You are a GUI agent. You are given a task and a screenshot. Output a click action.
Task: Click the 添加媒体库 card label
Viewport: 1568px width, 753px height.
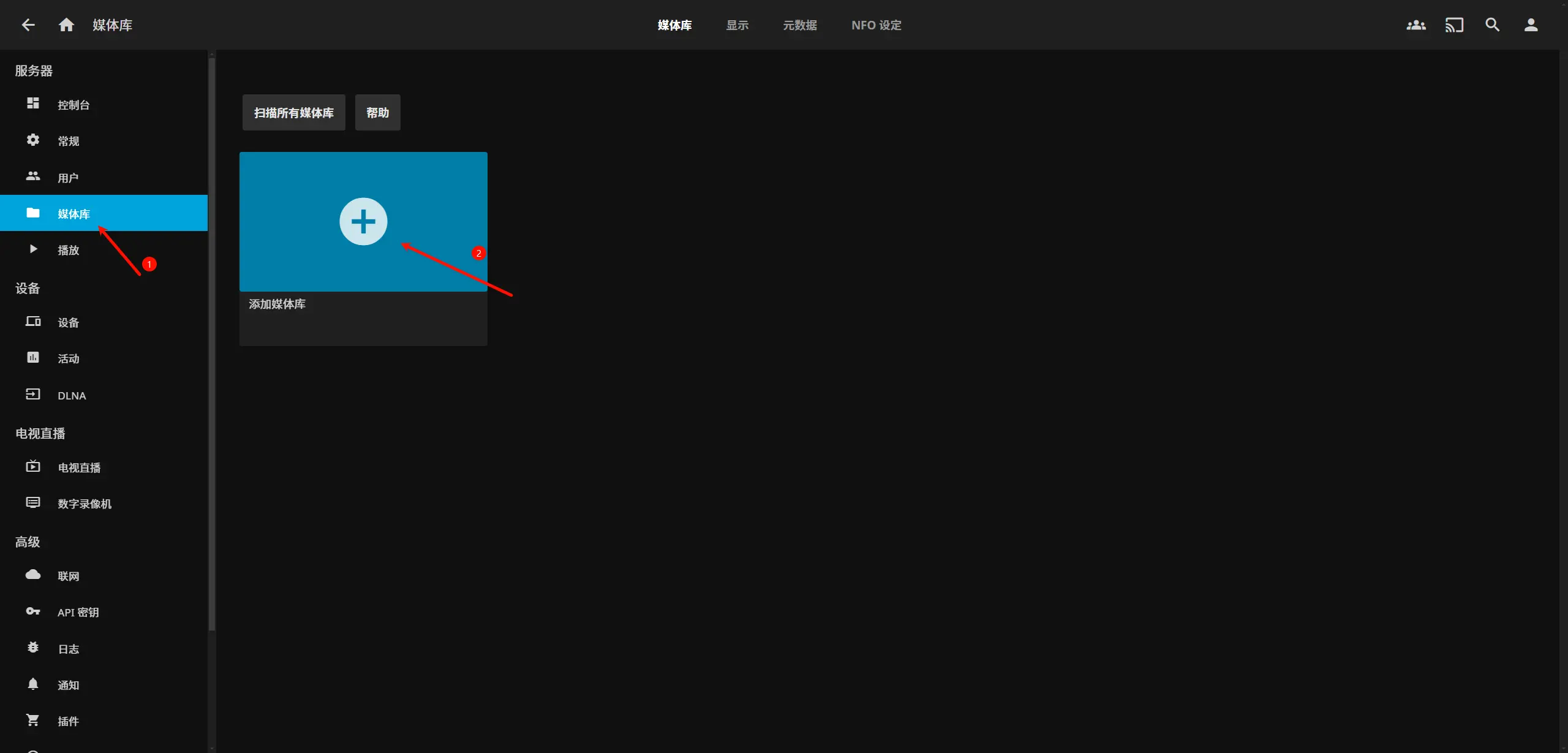click(277, 304)
